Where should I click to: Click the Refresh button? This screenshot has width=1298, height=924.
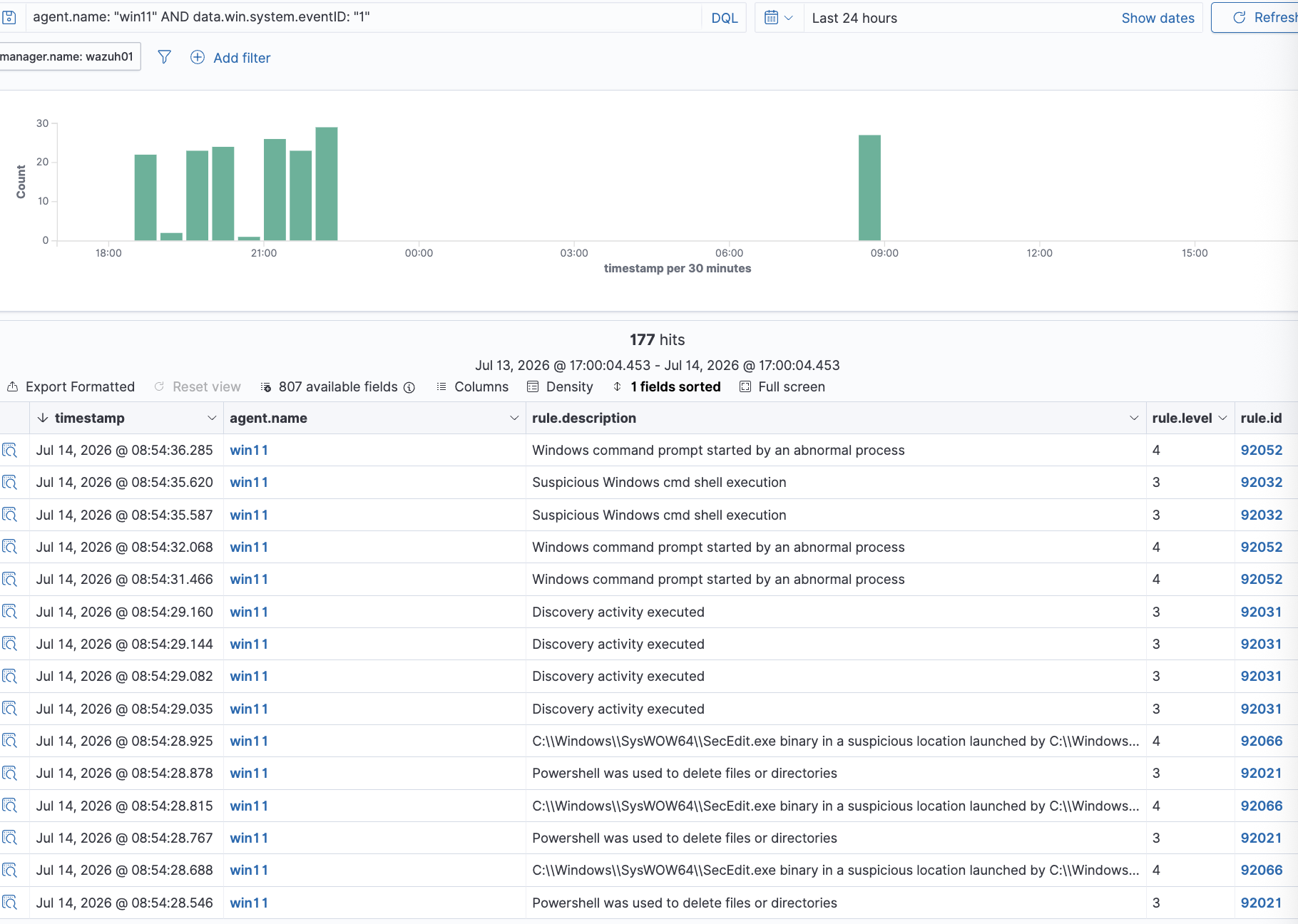[x=1255, y=18]
